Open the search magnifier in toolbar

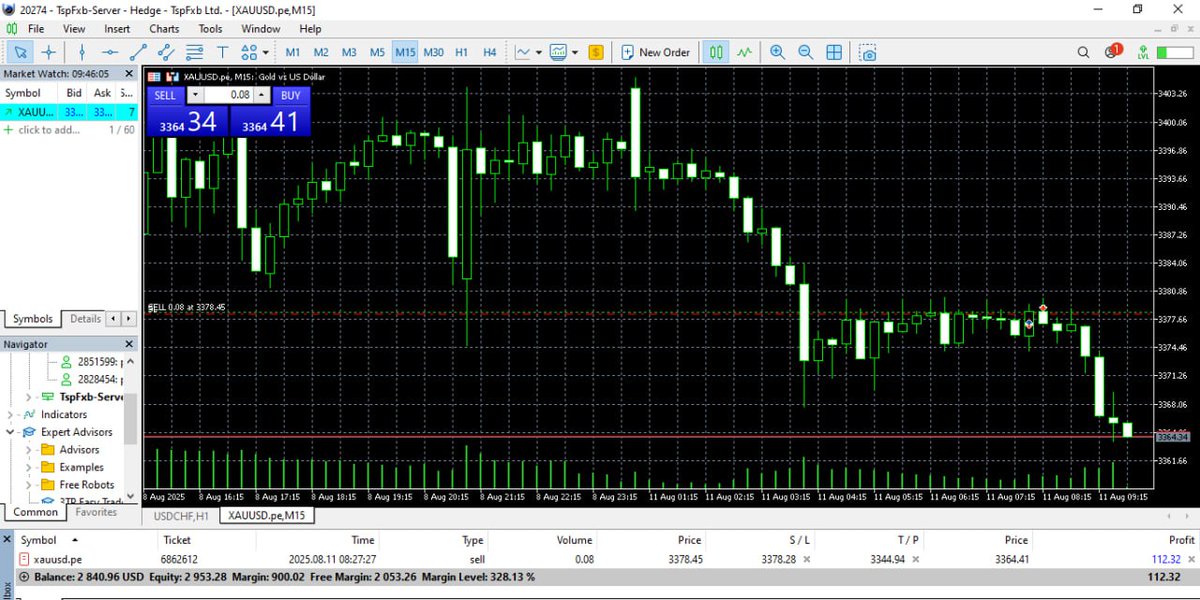(x=1083, y=52)
